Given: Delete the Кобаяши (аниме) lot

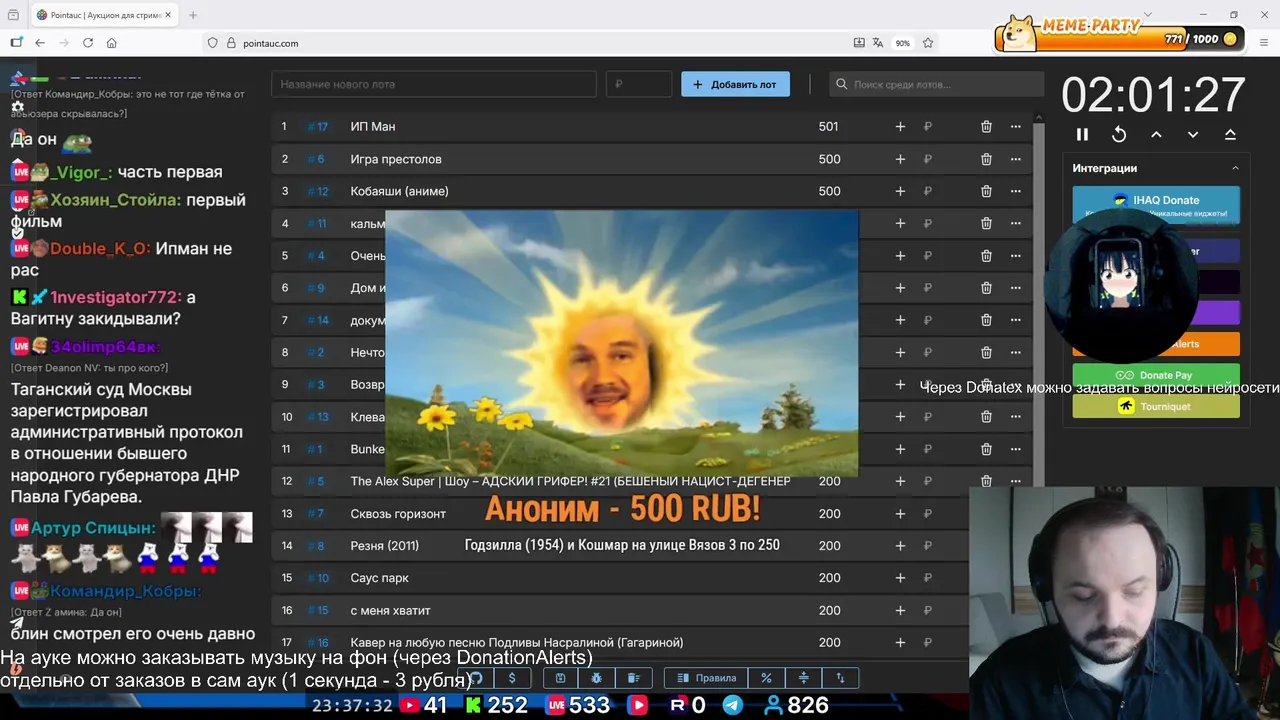Looking at the screenshot, I should click(986, 191).
